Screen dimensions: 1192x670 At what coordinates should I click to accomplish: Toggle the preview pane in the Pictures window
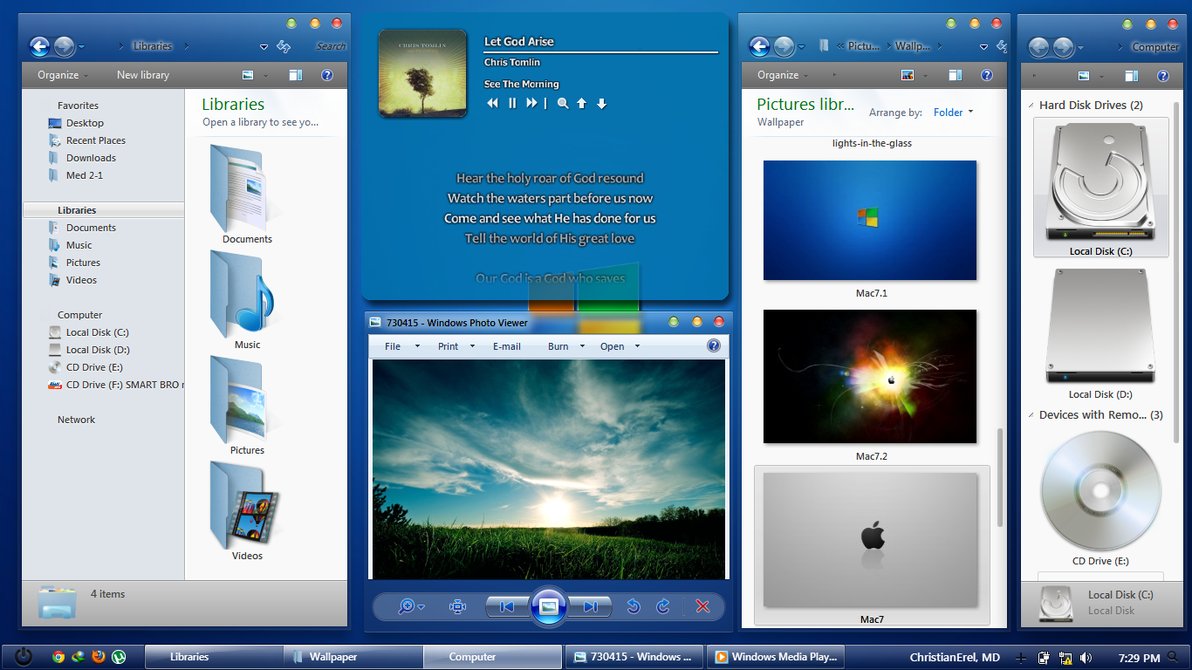pyautogui.click(x=956, y=75)
